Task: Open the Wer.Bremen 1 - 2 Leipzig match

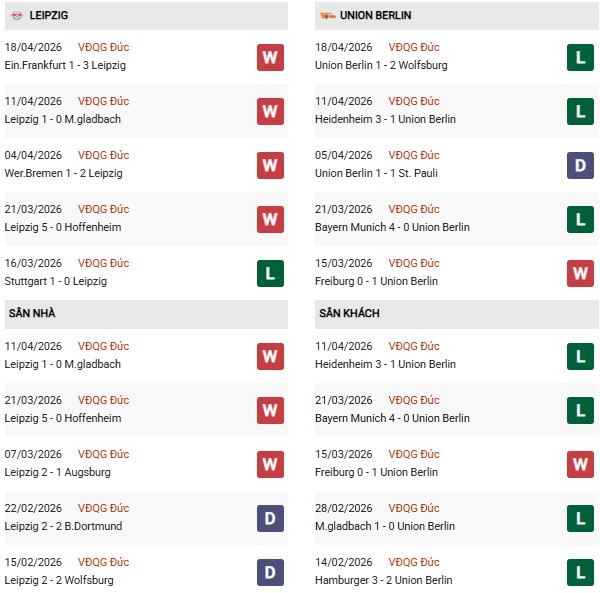Action: (x=62, y=173)
